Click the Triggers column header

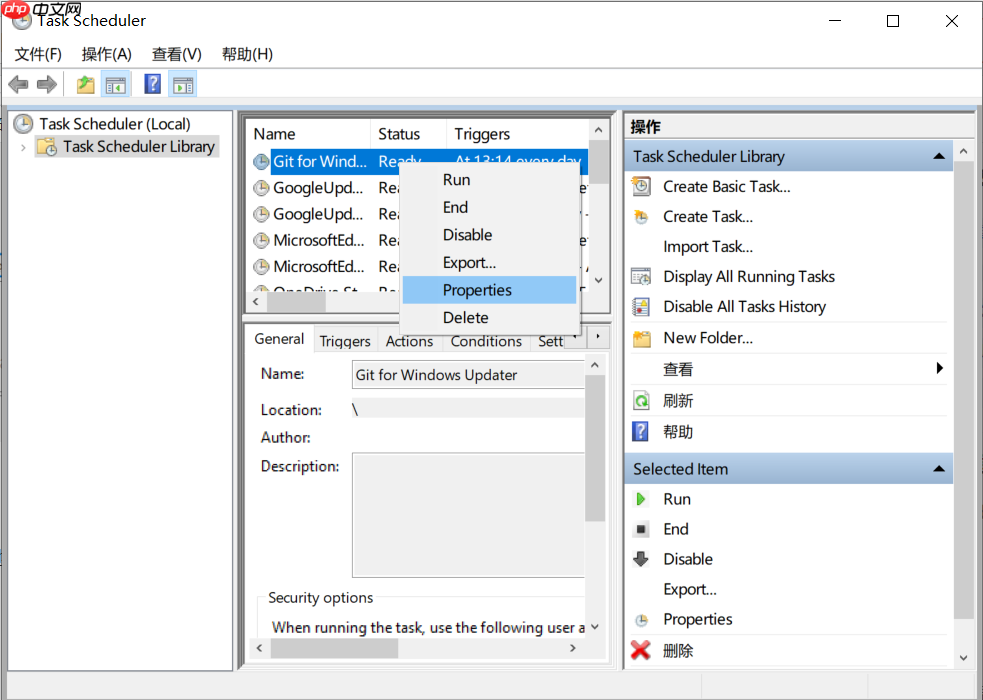pos(517,134)
